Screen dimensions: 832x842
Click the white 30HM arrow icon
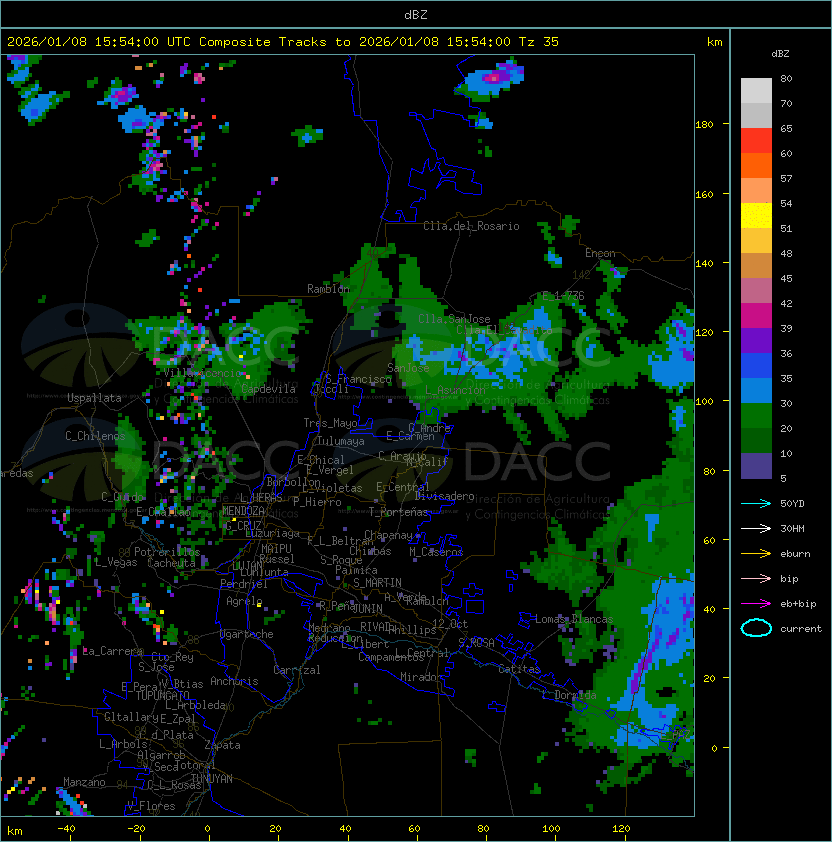coord(756,528)
